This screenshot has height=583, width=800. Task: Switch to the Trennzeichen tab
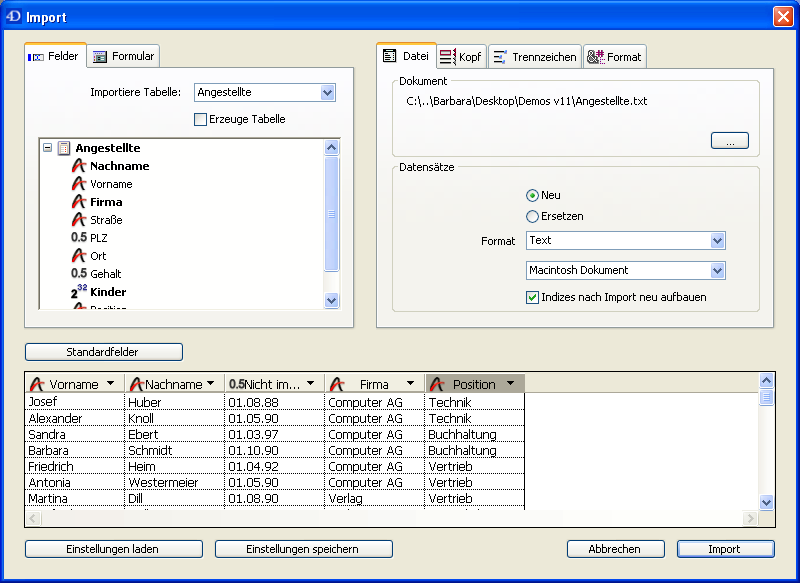point(534,57)
